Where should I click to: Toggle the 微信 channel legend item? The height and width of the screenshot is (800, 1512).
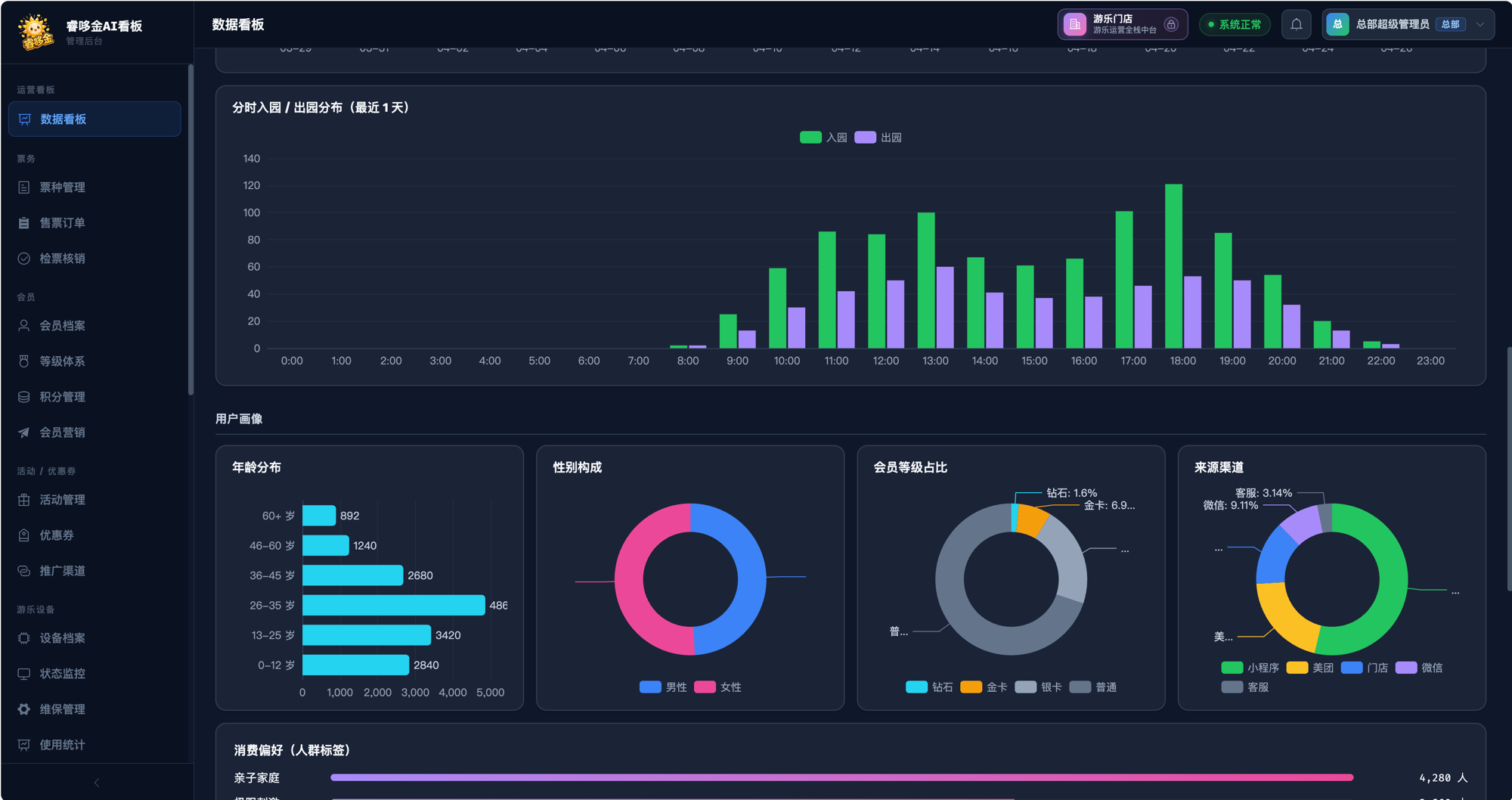pos(1419,668)
